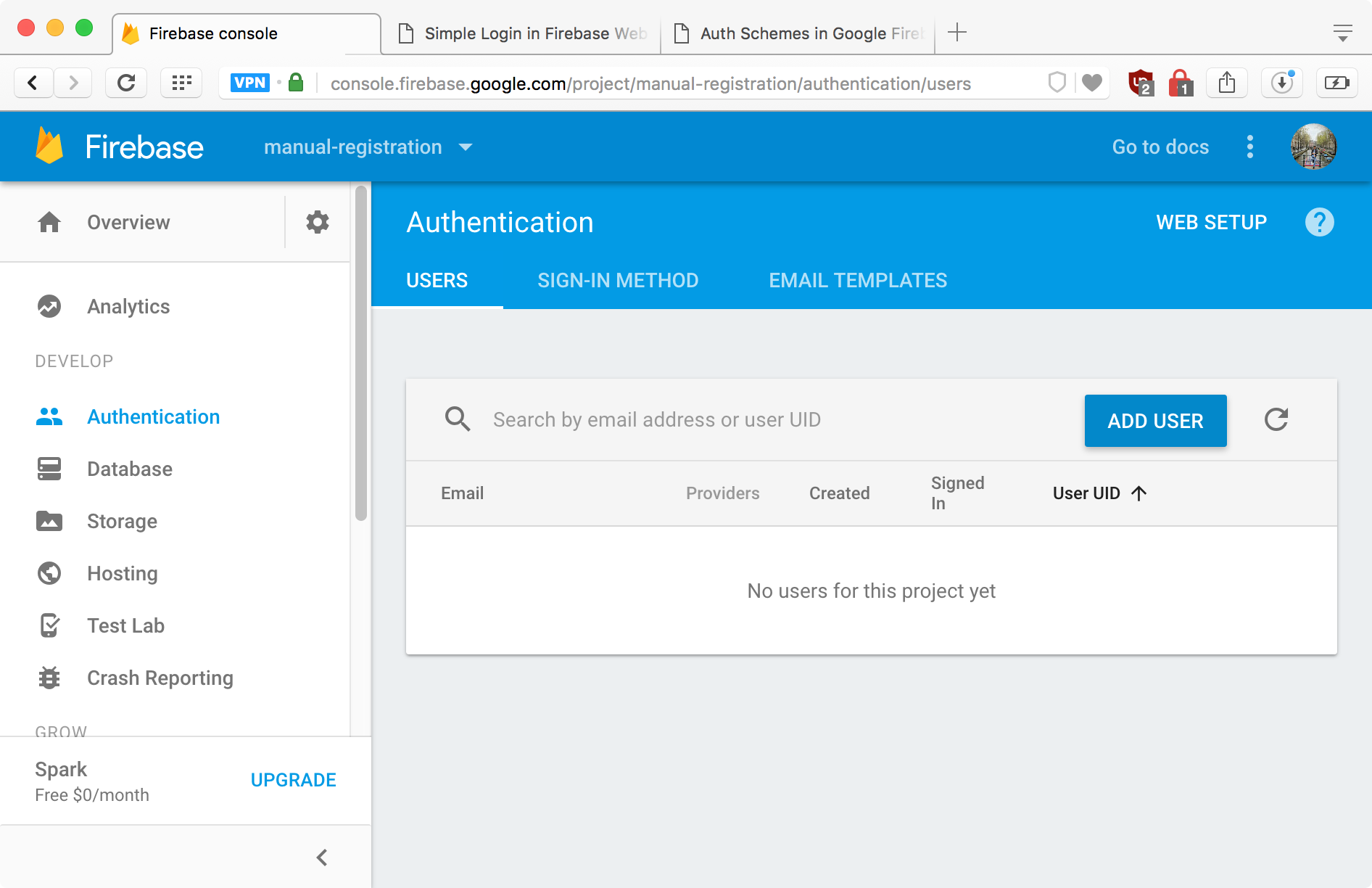The image size is (1372, 888).
Task: Click the Analytics chart icon
Action: pyautogui.click(x=49, y=306)
